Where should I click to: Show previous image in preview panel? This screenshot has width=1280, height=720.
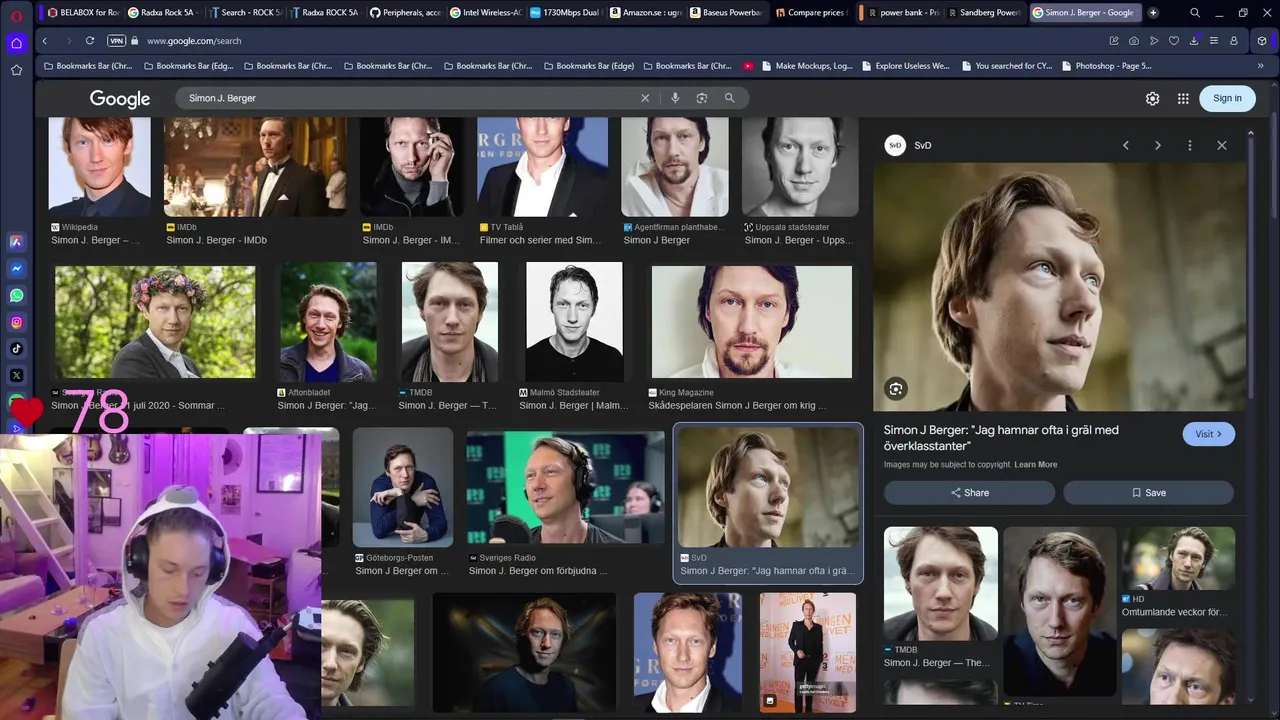[x=1126, y=145]
